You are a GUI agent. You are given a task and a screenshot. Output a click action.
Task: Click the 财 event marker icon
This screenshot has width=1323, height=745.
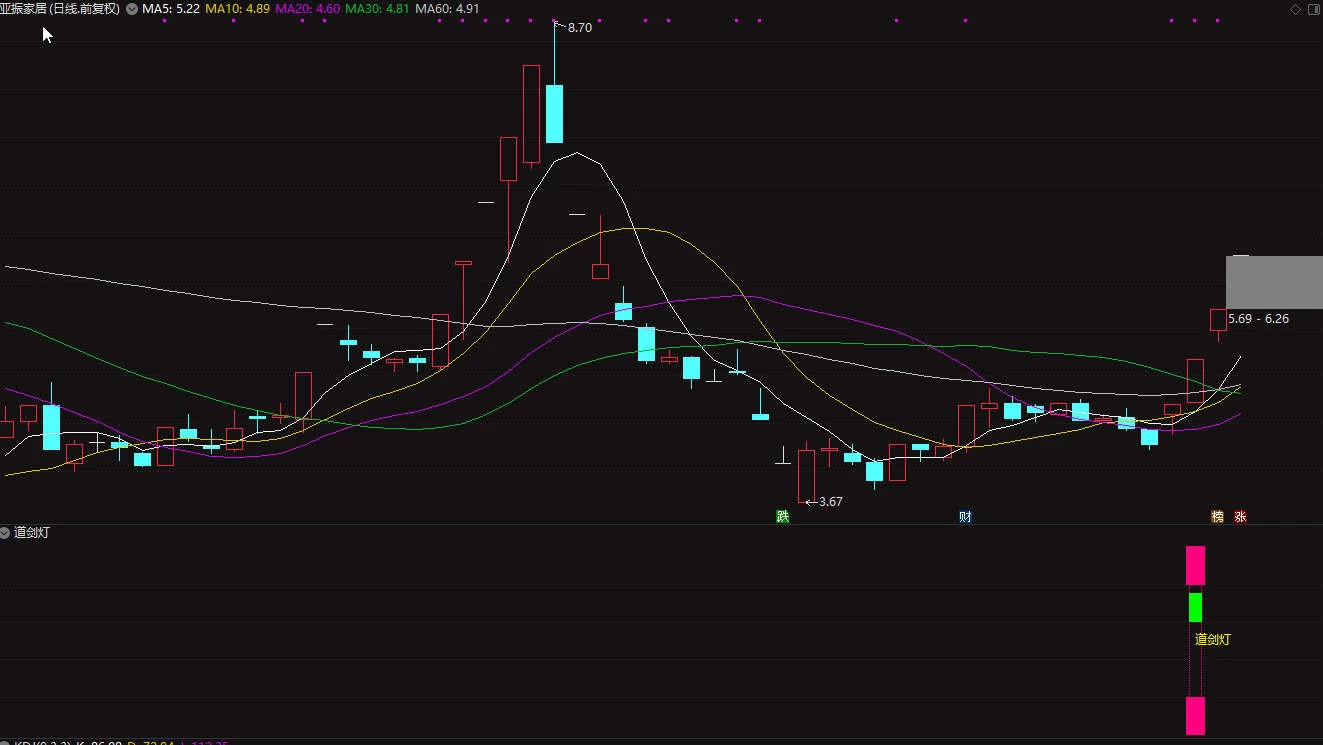coord(965,517)
